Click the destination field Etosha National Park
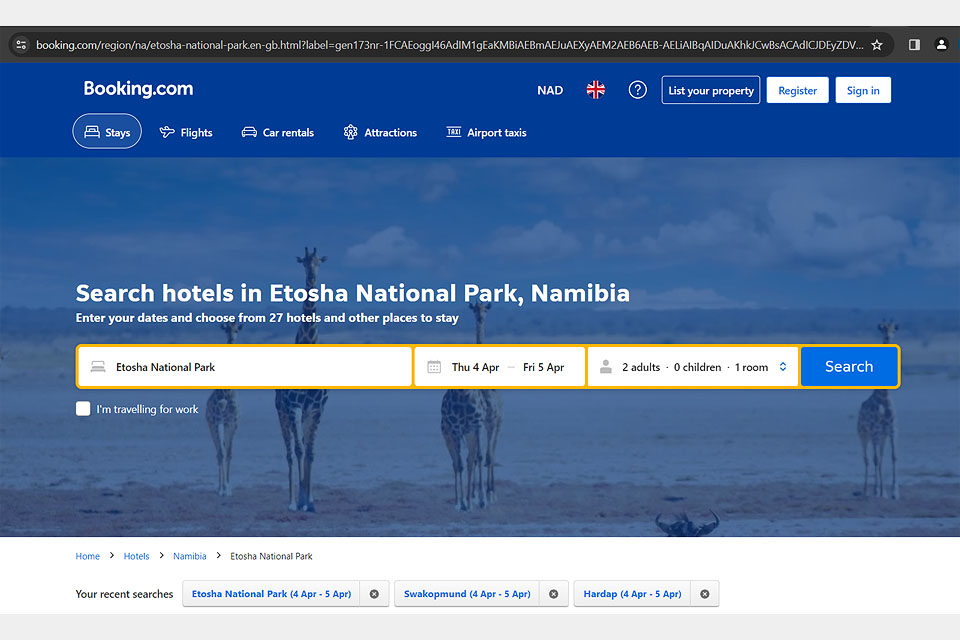Image resolution: width=960 pixels, height=640 pixels. point(245,367)
